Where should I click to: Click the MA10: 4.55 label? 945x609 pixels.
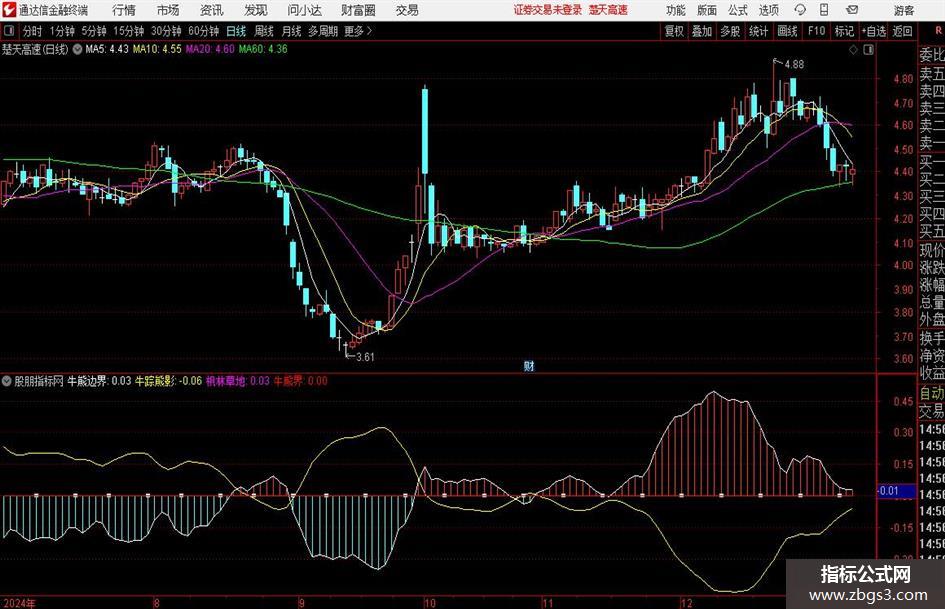[x=157, y=49]
